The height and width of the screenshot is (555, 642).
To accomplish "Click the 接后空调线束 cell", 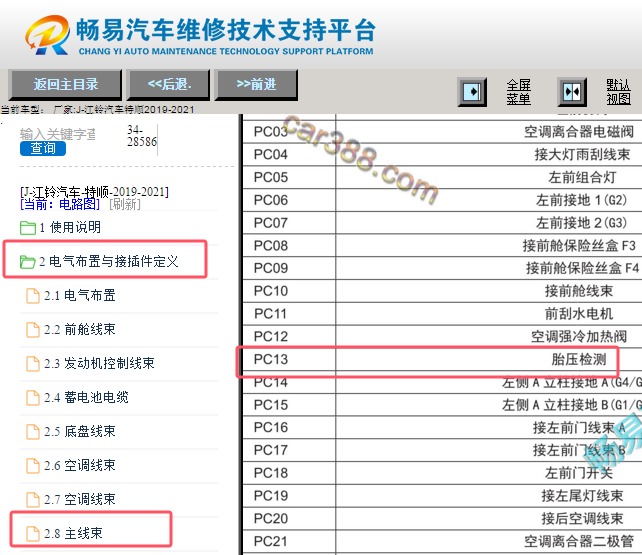I will pos(582,519).
